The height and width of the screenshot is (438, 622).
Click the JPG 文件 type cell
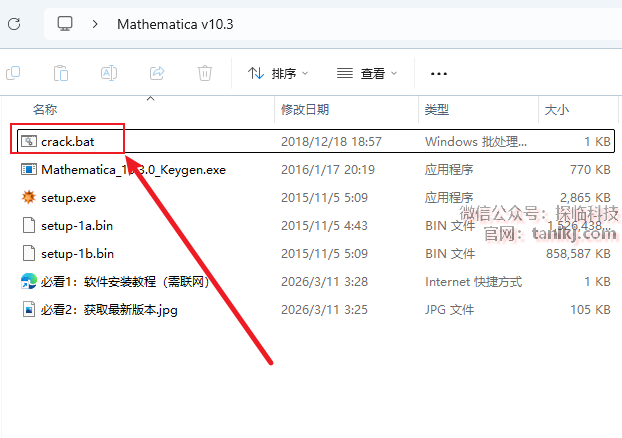pos(449,309)
